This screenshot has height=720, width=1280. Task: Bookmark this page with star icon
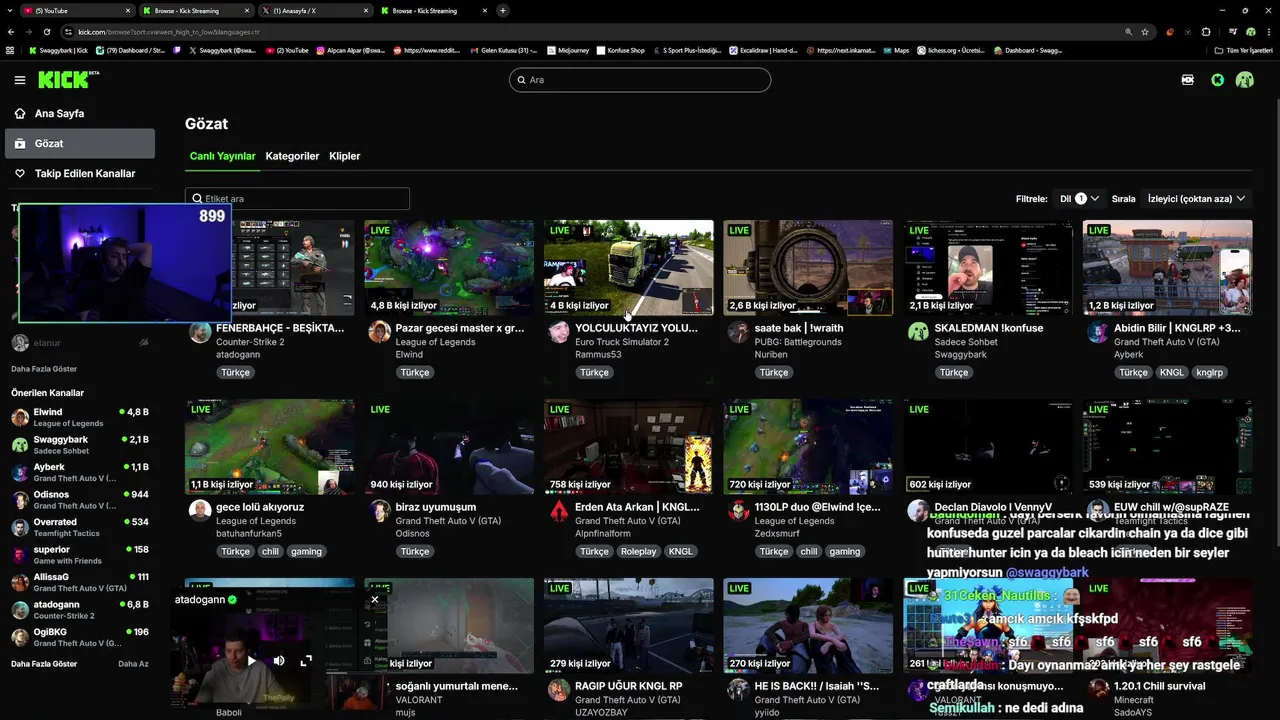click(x=1146, y=32)
